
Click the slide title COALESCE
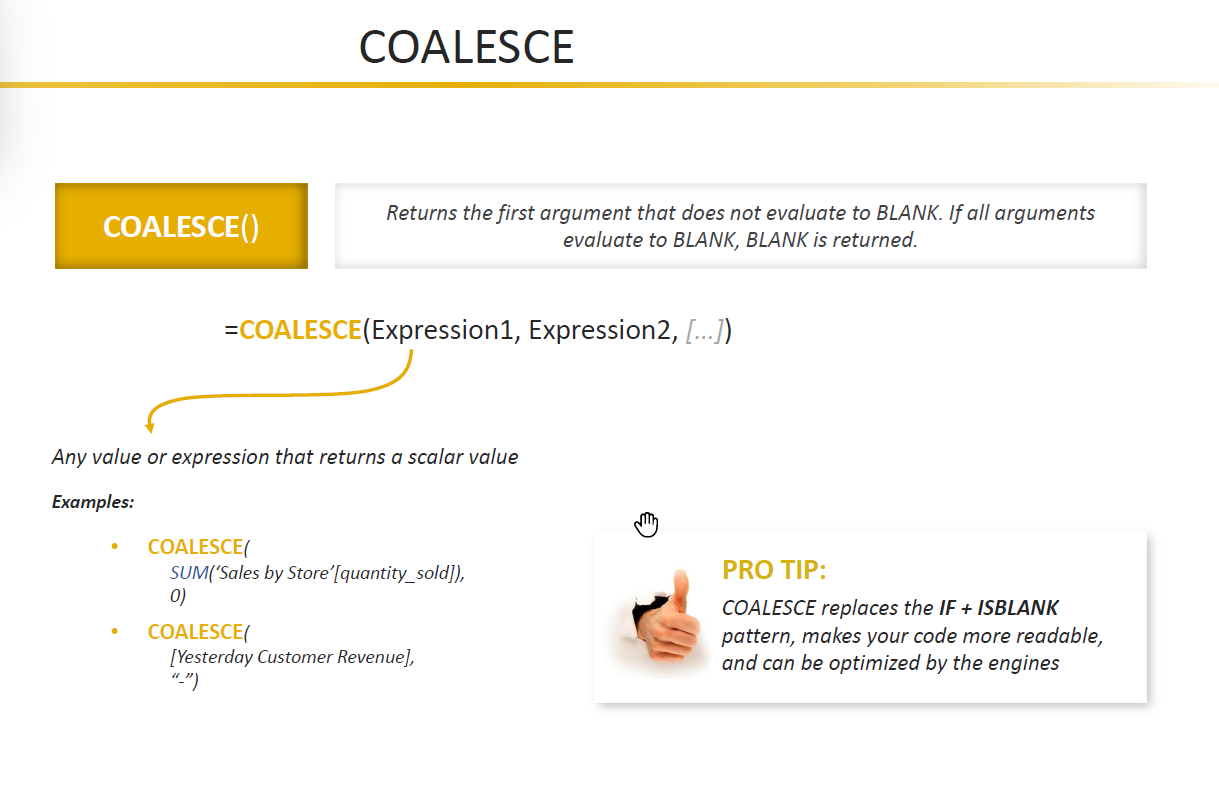point(466,47)
